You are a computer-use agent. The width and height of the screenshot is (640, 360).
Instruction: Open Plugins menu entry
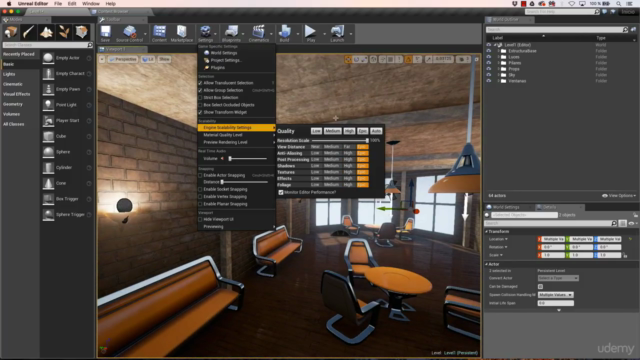tap(214, 67)
